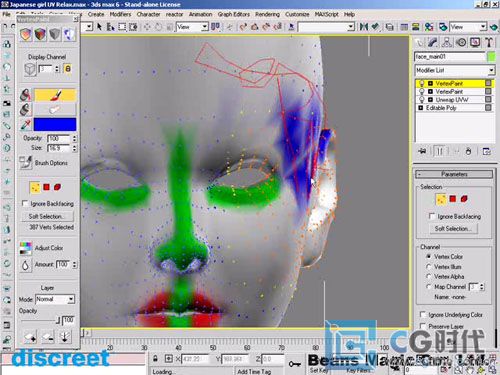Collapse the Parameters rollout
This screenshot has height=375, width=500.
pos(454,174)
